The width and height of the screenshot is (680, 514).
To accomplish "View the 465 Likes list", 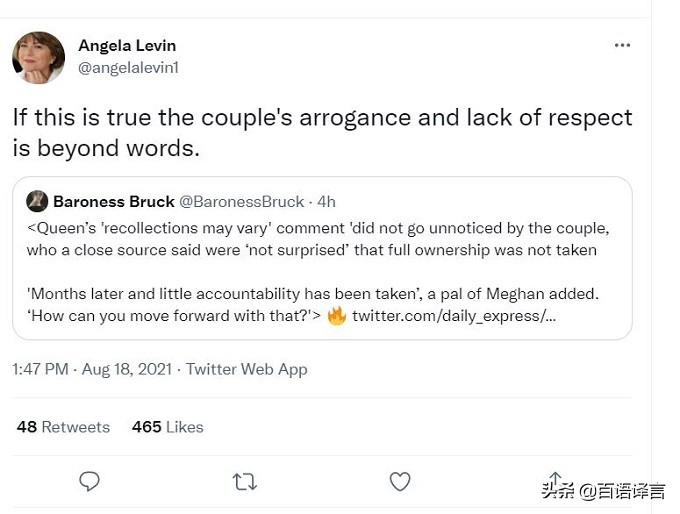I will (167, 427).
